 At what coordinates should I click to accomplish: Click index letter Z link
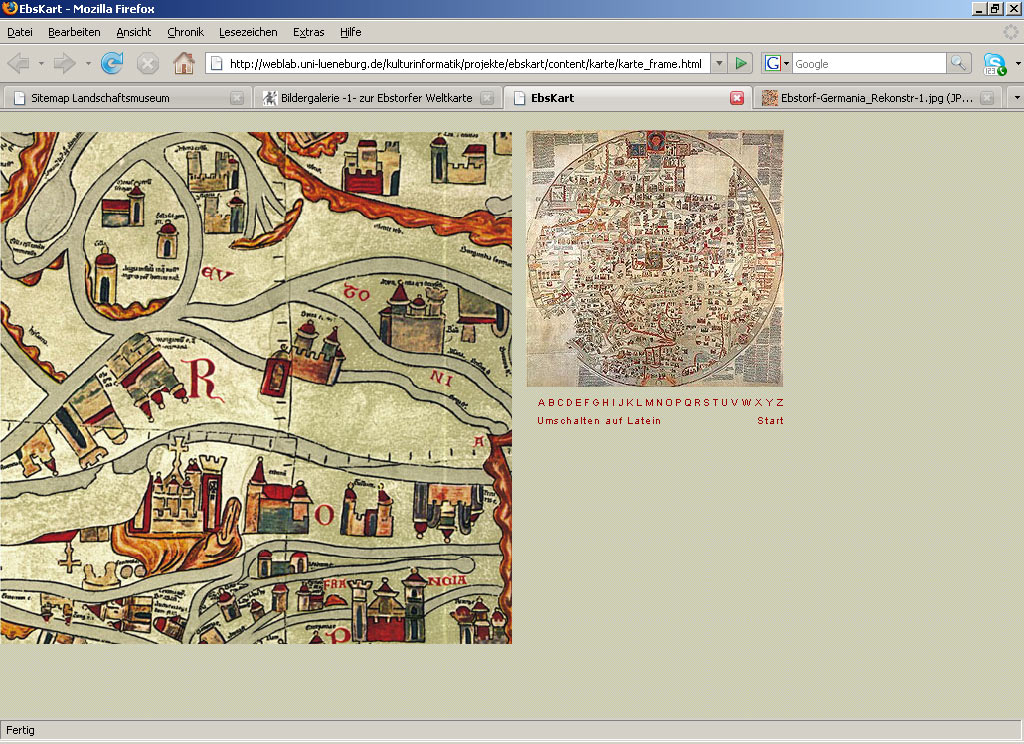pos(780,402)
